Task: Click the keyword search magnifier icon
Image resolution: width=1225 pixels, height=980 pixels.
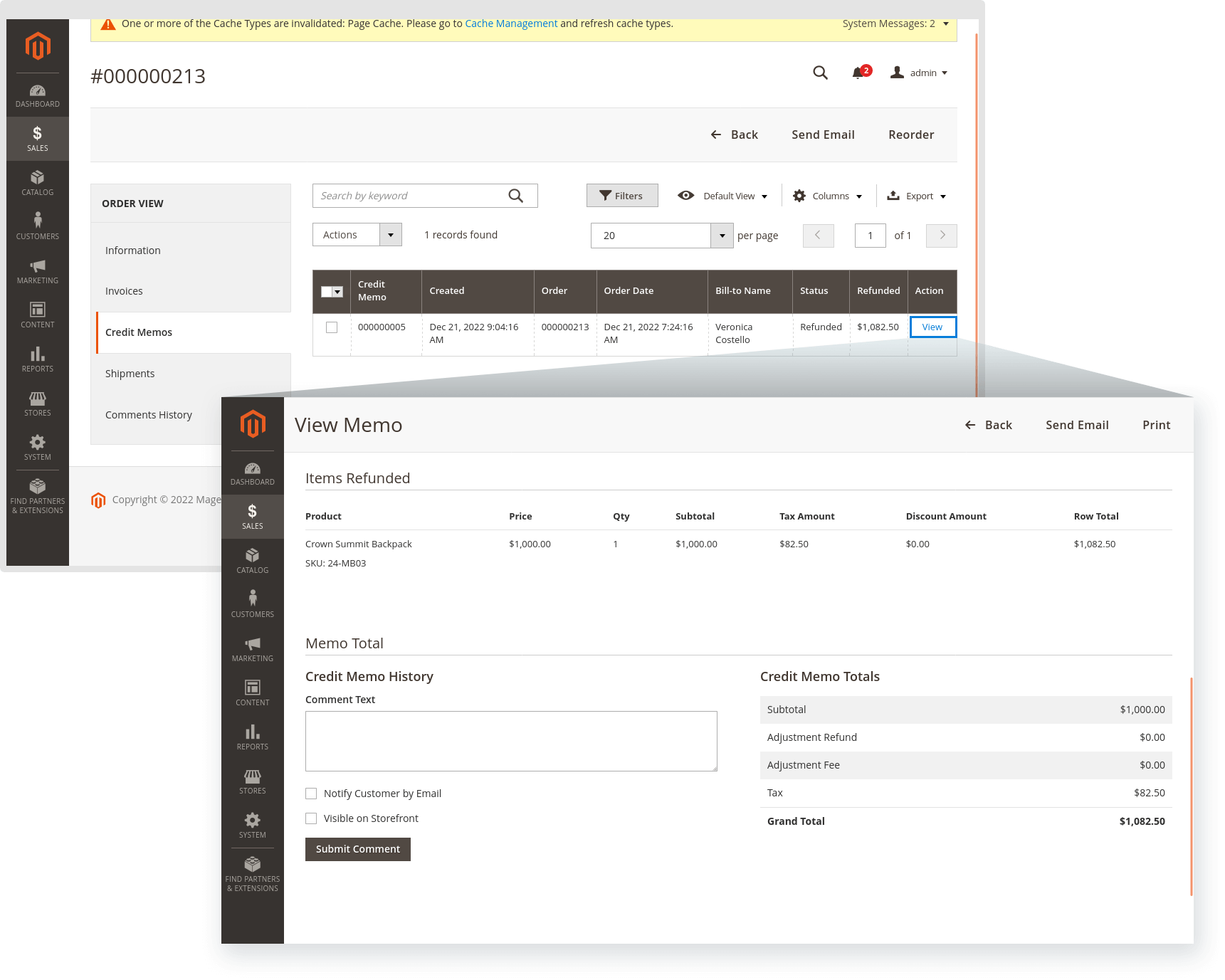Action: tap(516, 196)
